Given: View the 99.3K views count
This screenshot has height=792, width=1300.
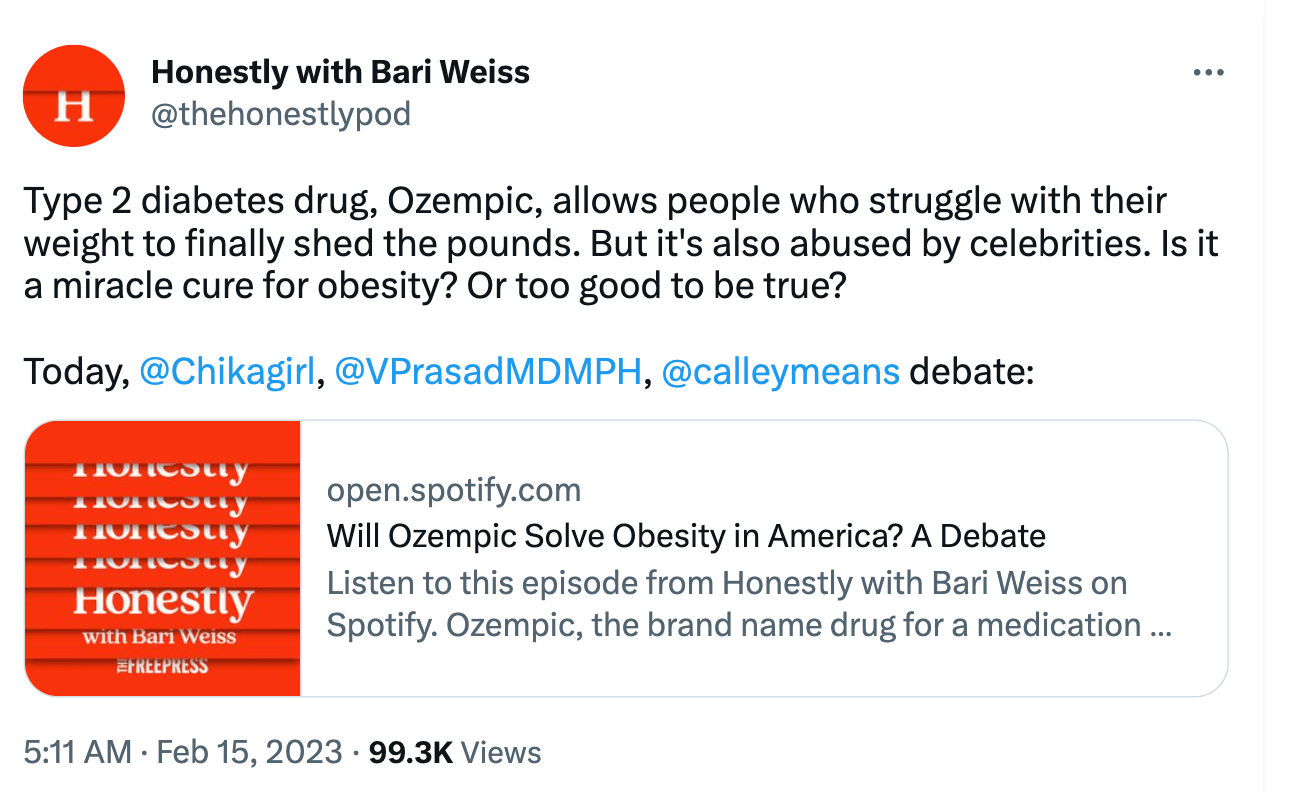Looking at the screenshot, I should click(411, 752).
